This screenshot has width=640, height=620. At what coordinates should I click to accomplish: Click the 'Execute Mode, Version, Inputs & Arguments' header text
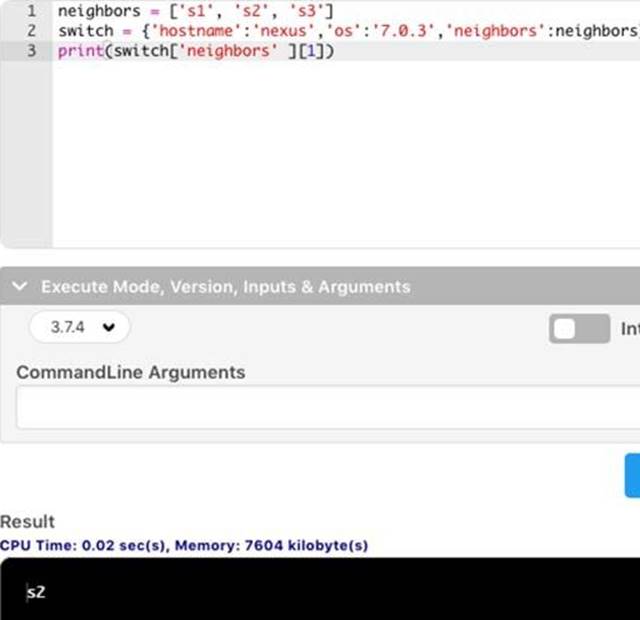pyautogui.click(x=225, y=287)
